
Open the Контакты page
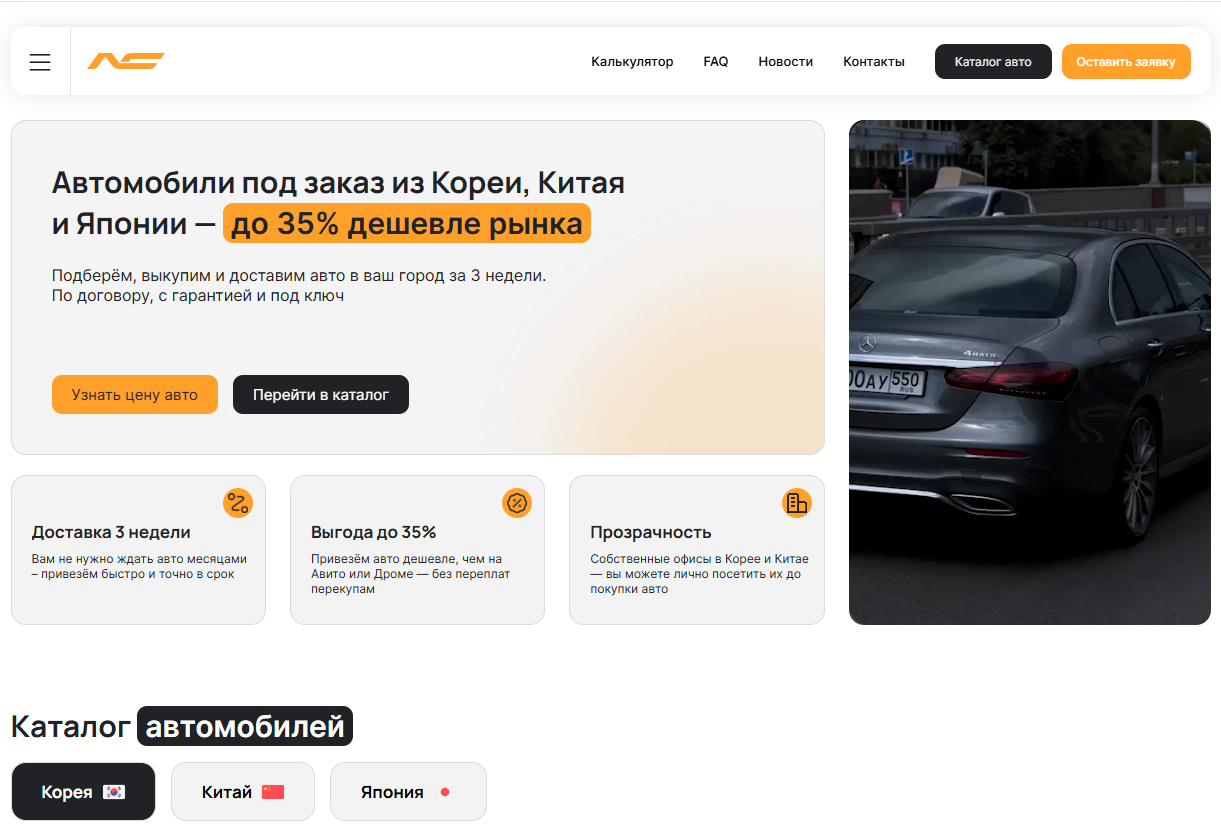pos(873,61)
